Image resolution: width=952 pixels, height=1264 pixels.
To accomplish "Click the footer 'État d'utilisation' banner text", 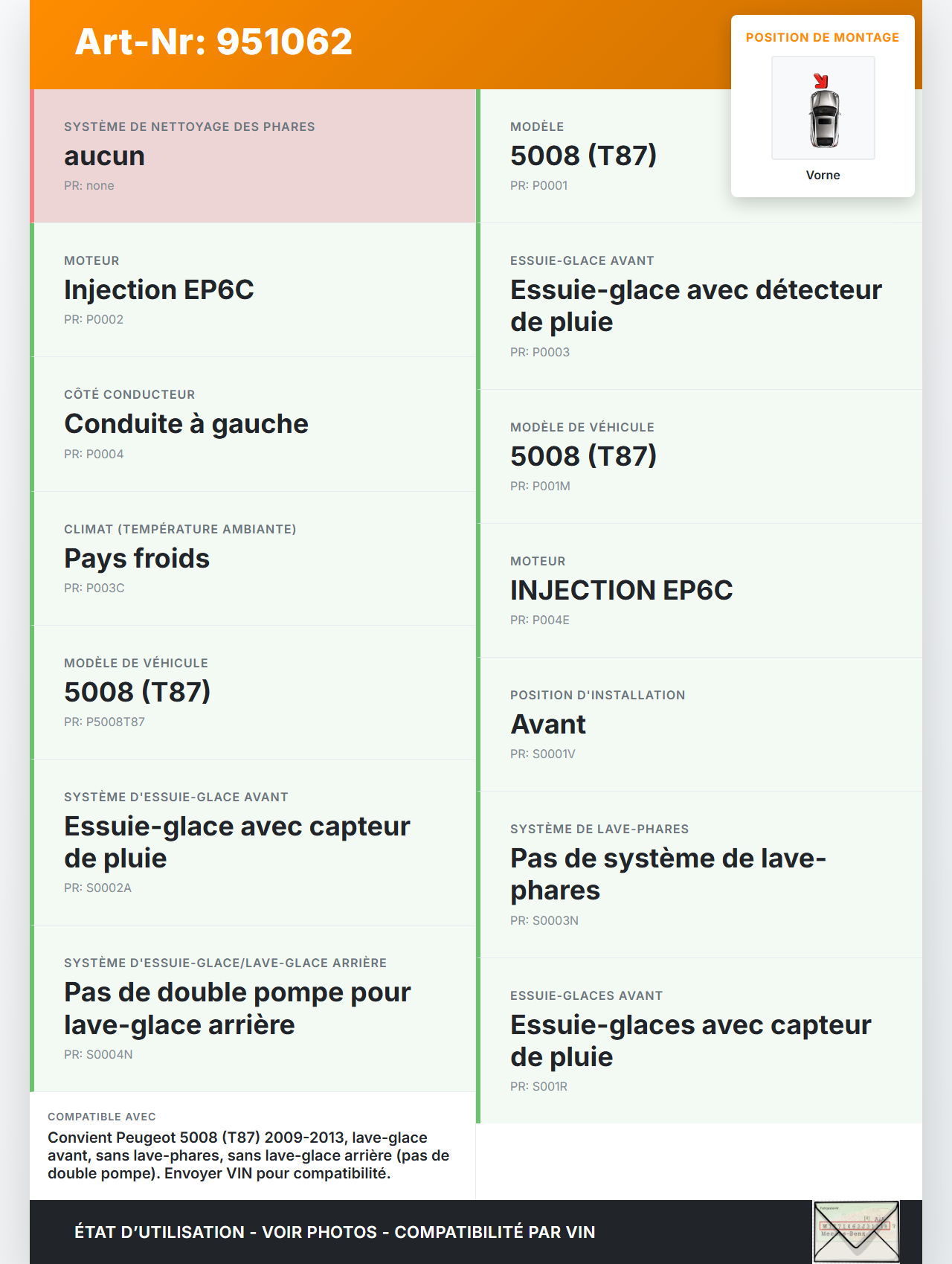I will (x=335, y=1232).
